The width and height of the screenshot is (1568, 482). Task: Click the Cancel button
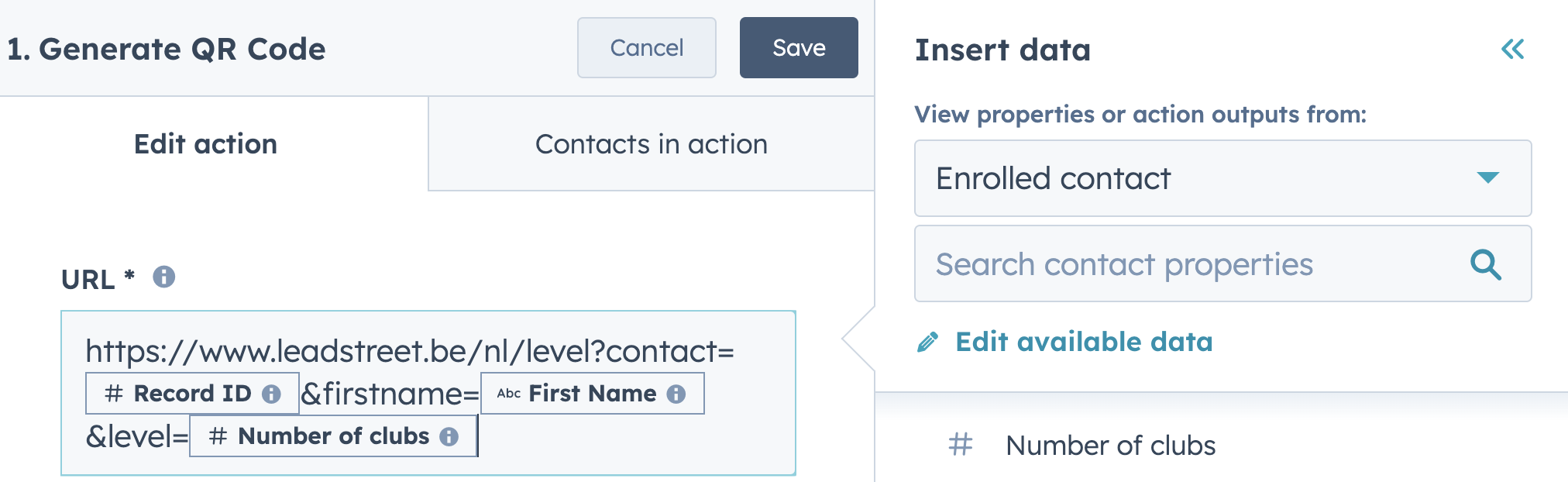646,48
